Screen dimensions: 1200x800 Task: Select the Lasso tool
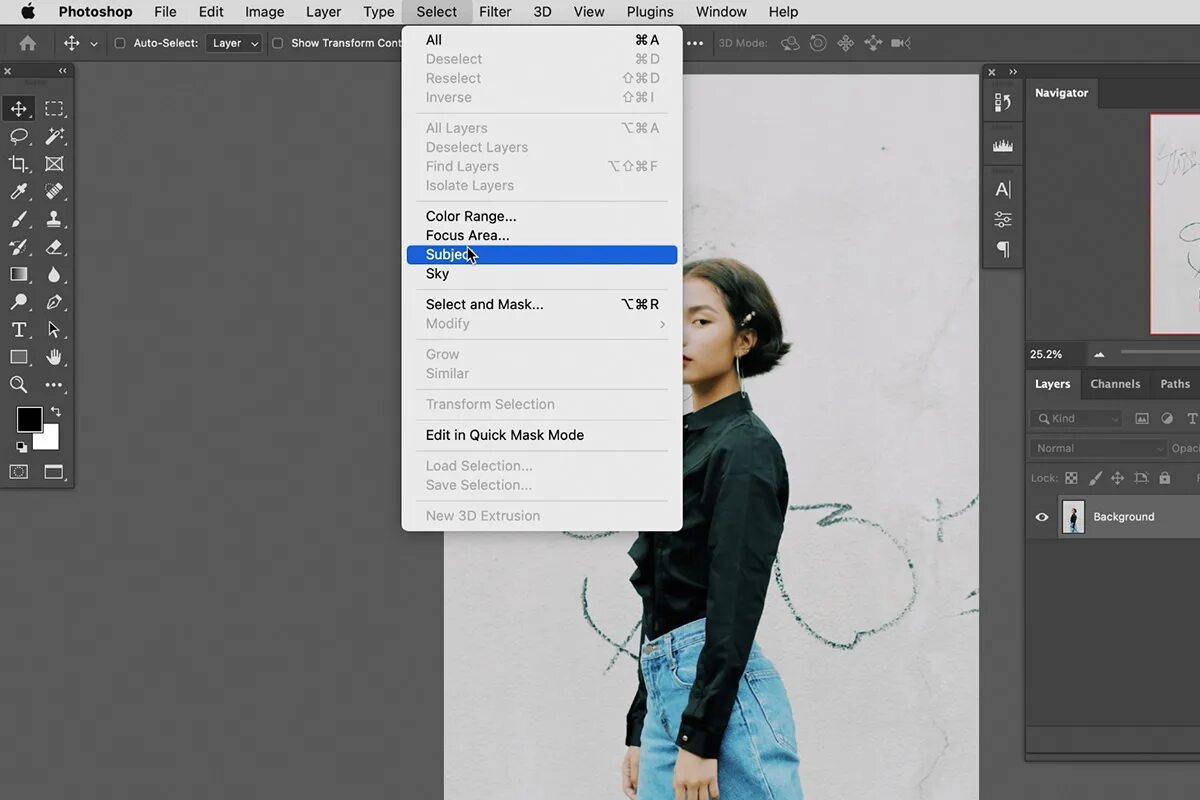pos(19,136)
